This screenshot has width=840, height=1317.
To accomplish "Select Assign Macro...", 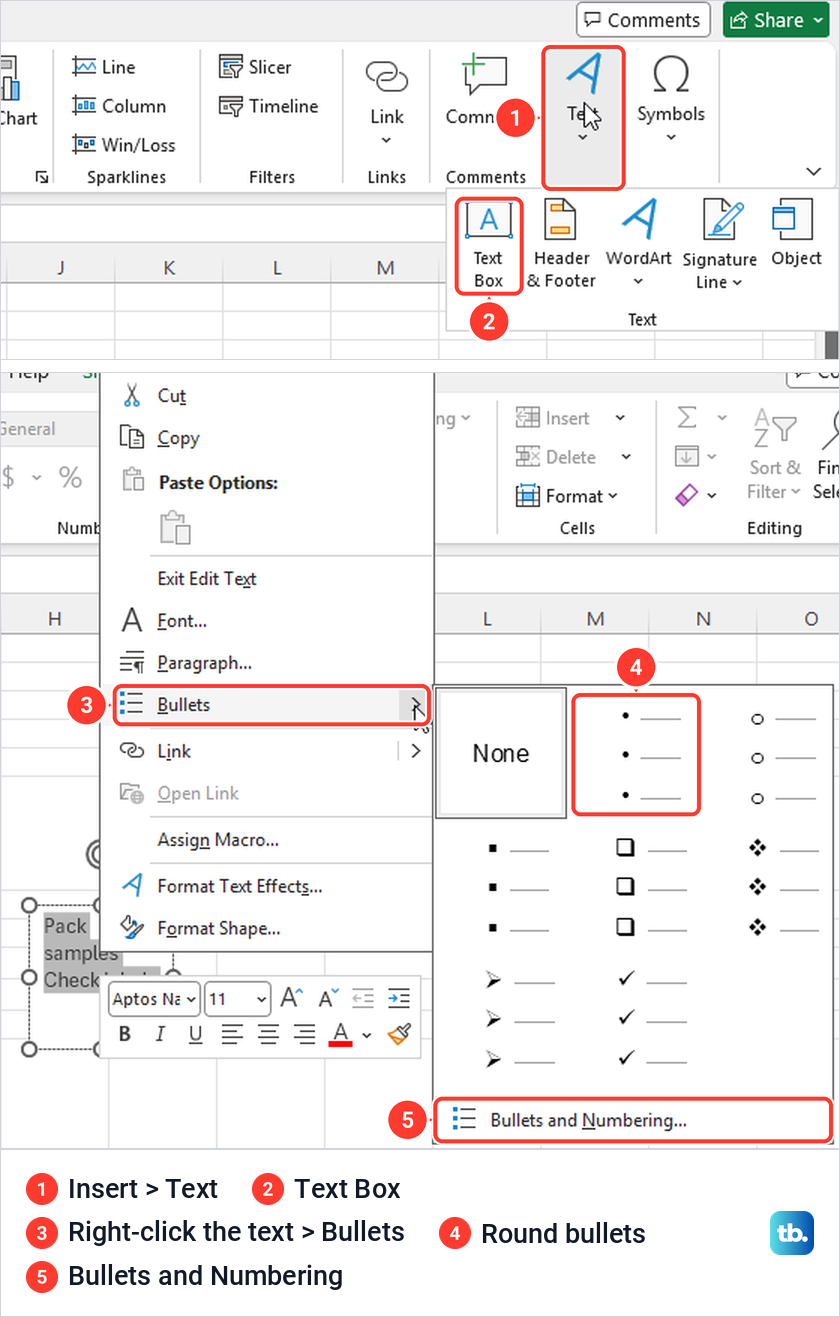I will [267, 840].
